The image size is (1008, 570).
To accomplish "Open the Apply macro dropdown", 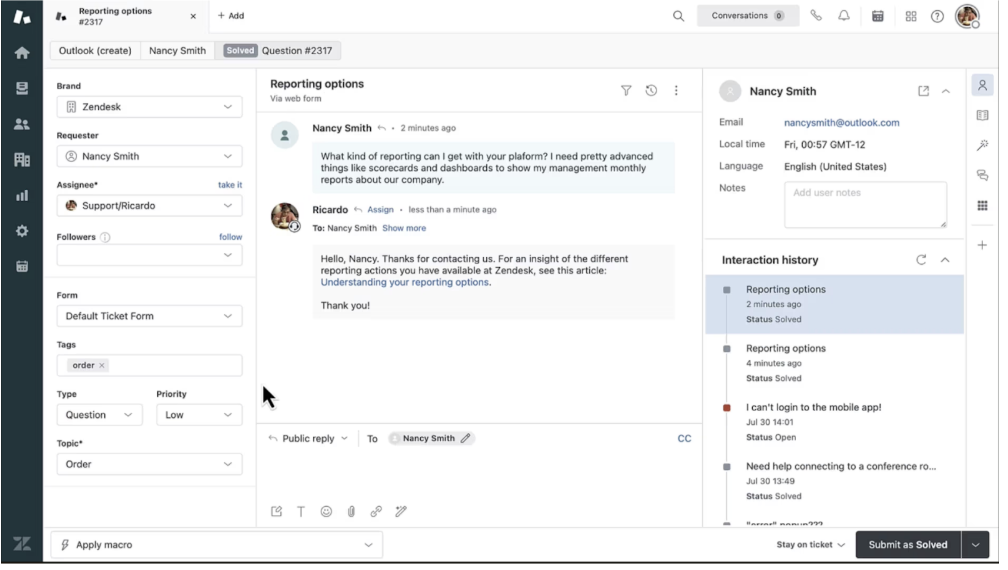I will [215, 545].
